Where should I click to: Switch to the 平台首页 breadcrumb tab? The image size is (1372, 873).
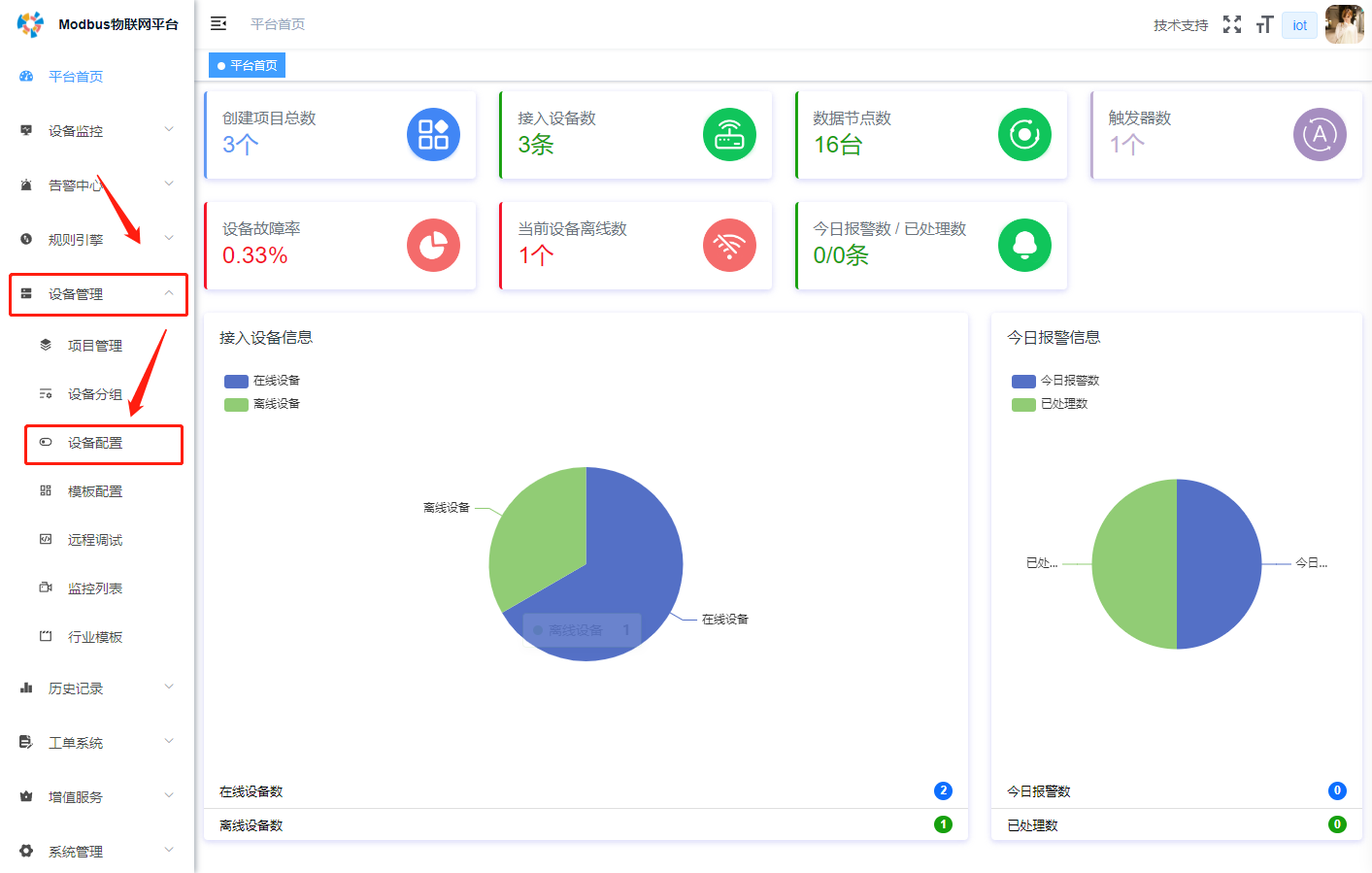[x=247, y=65]
